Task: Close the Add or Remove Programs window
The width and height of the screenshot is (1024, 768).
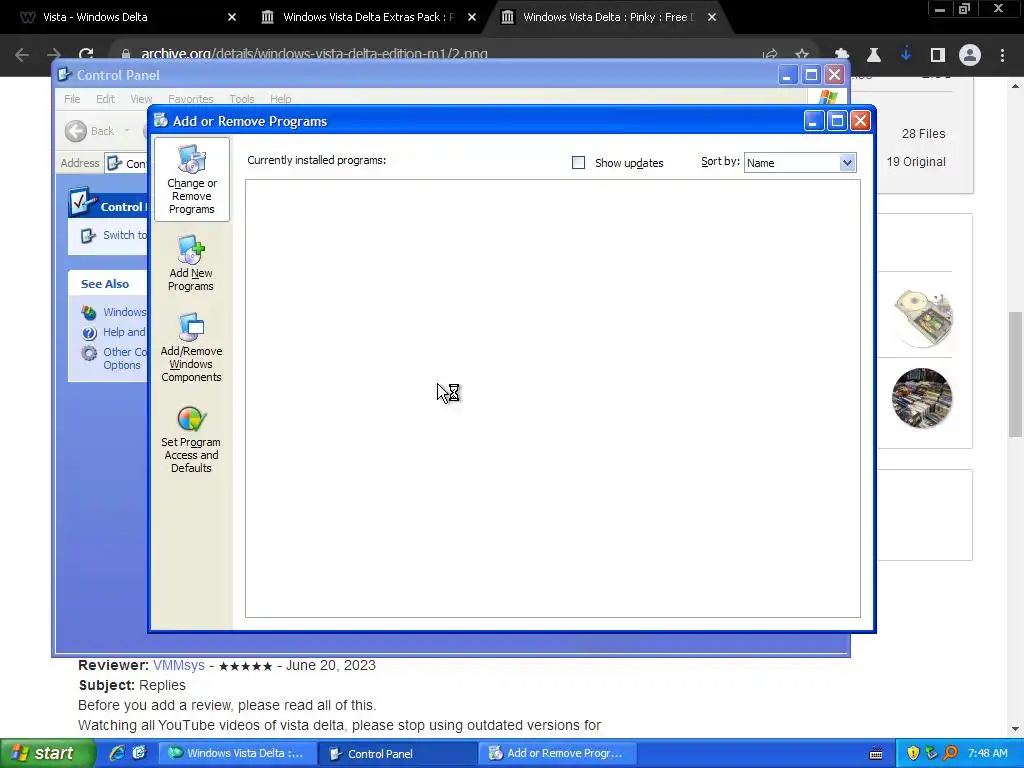Action: [860, 121]
